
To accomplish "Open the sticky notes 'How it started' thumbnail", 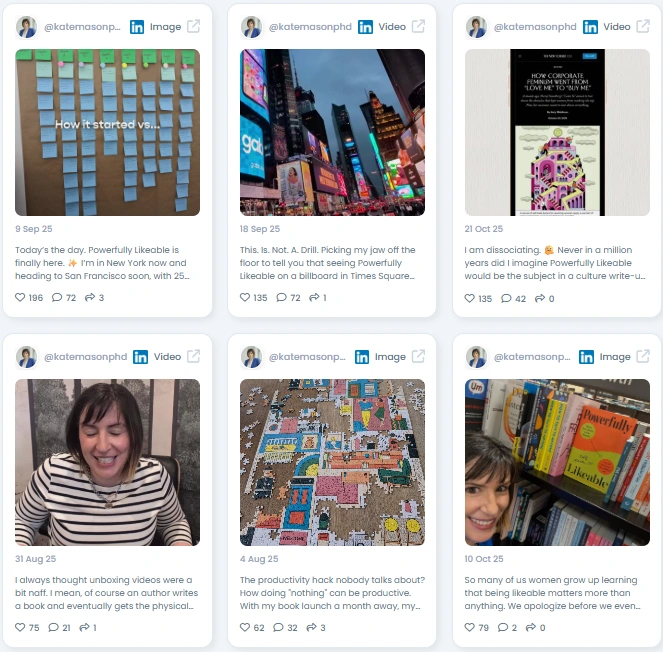I will coord(107,132).
